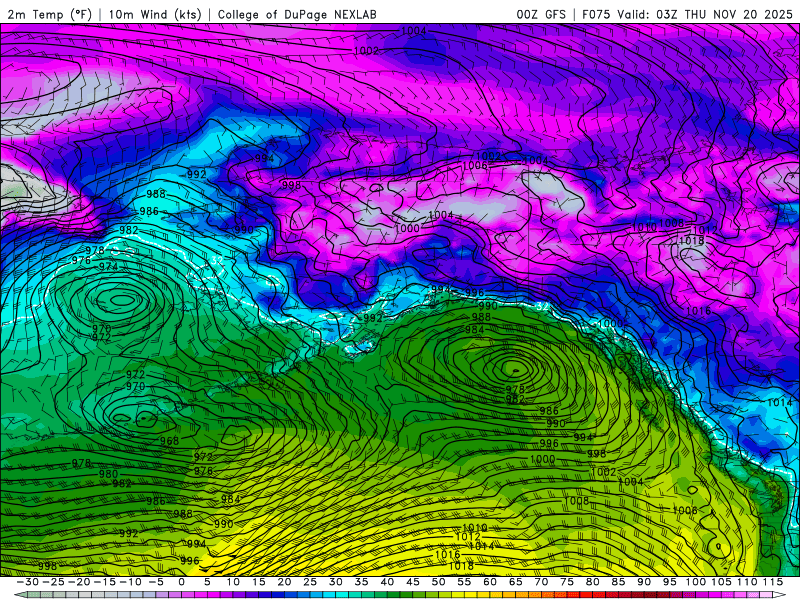Select the 100 label on temperature scale
Viewport: 800px width, 600px height.
tap(695, 582)
